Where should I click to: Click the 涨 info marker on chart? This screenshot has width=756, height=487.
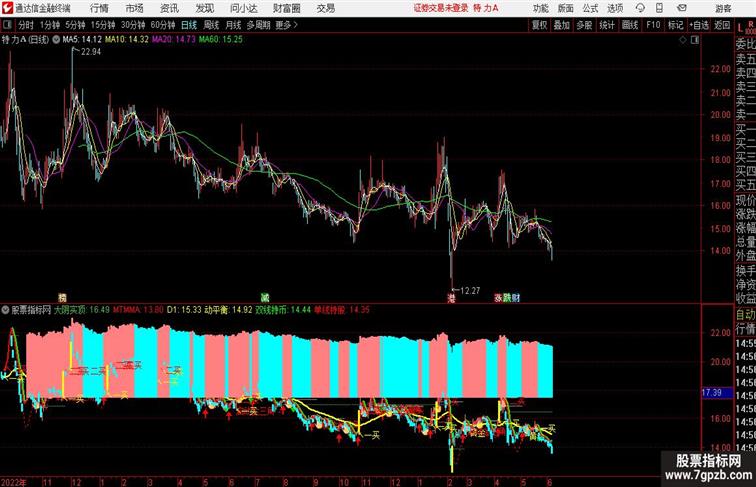498,298
